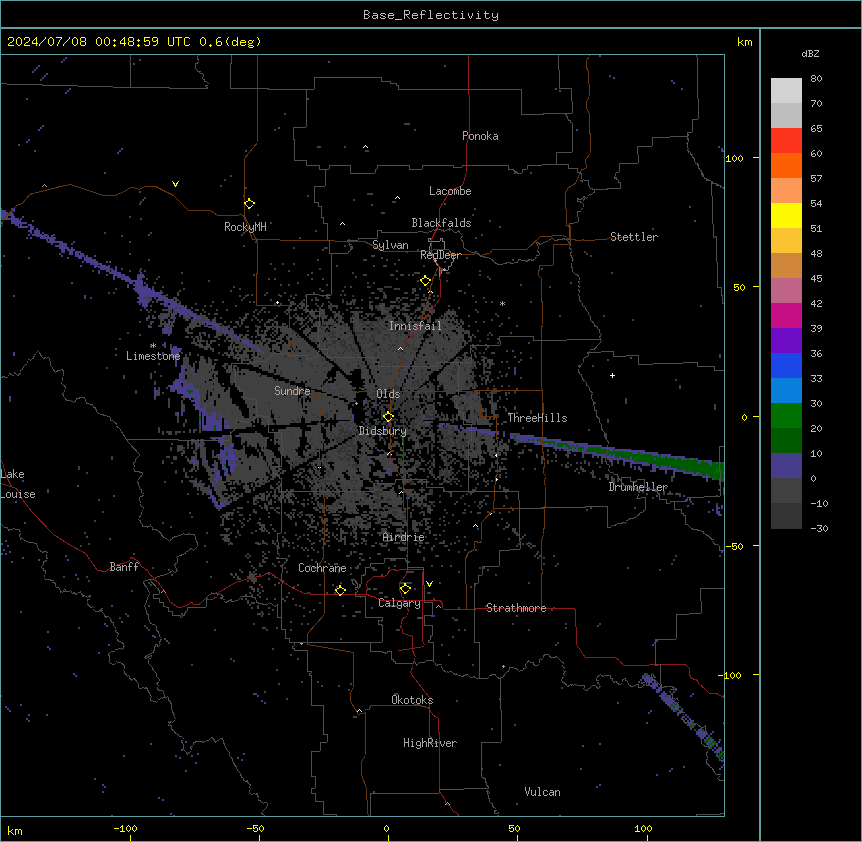Viewport: 862px width, 842px height.
Task: Click the yellow marker near RockyMH
Action: [249, 203]
